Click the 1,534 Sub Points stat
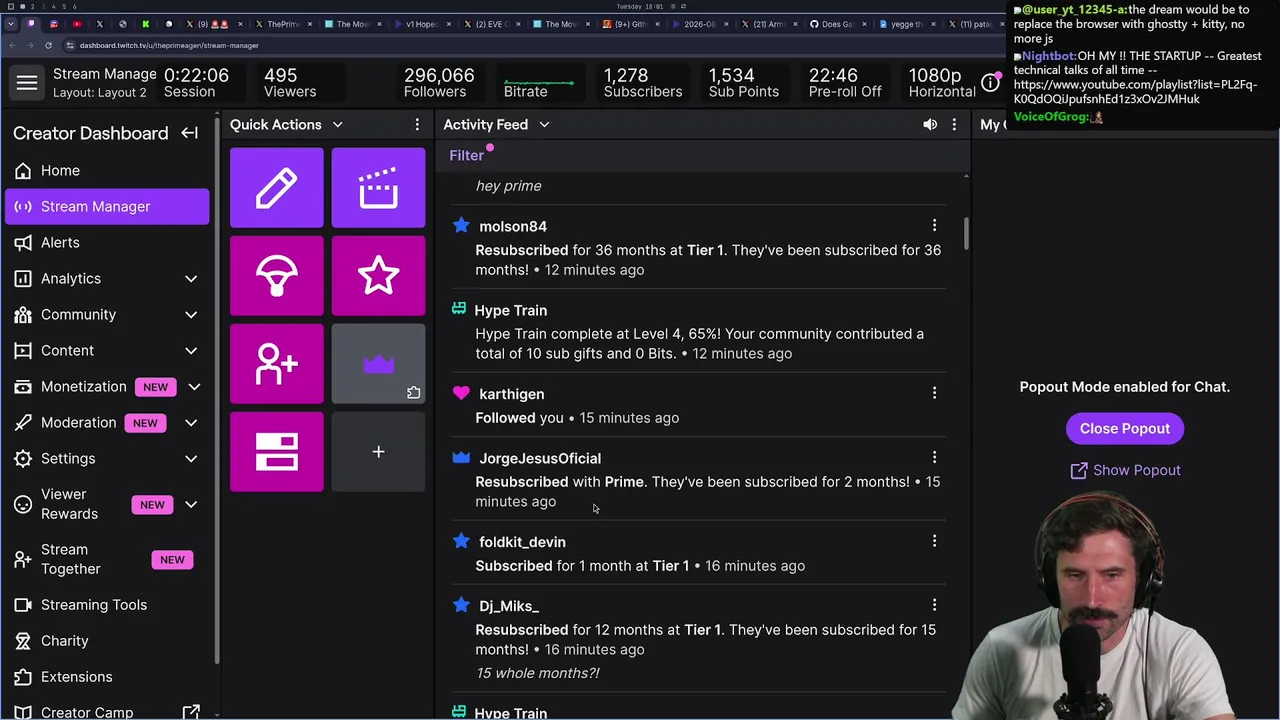This screenshot has height=720, width=1280. point(744,83)
